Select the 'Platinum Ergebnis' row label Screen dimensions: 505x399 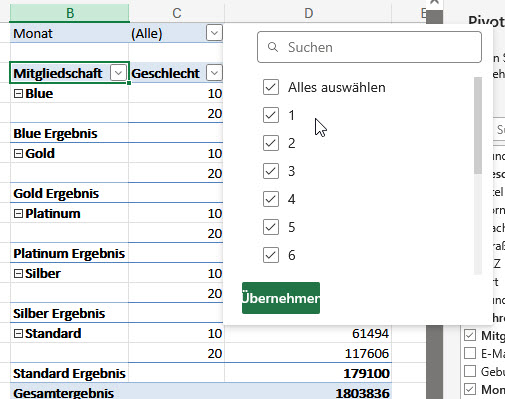click(x=69, y=254)
